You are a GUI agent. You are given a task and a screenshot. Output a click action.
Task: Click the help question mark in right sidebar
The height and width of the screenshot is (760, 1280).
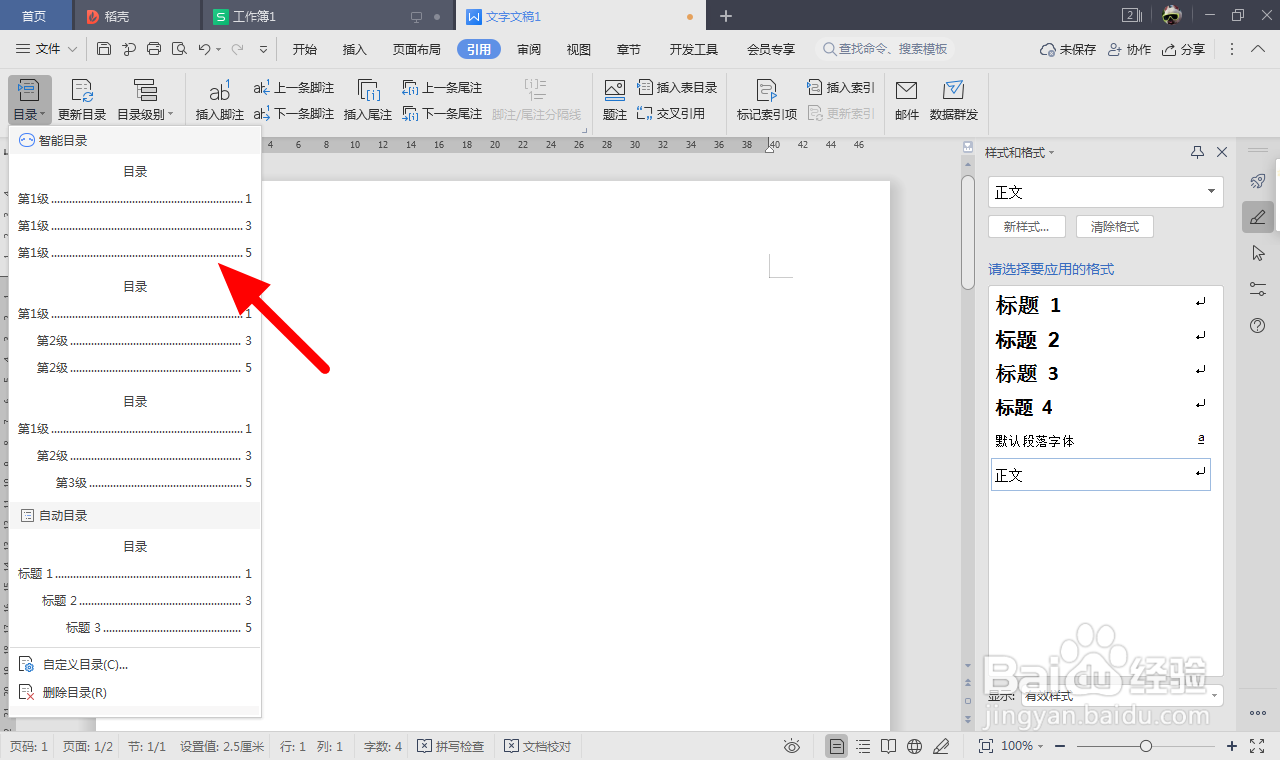1258,325
